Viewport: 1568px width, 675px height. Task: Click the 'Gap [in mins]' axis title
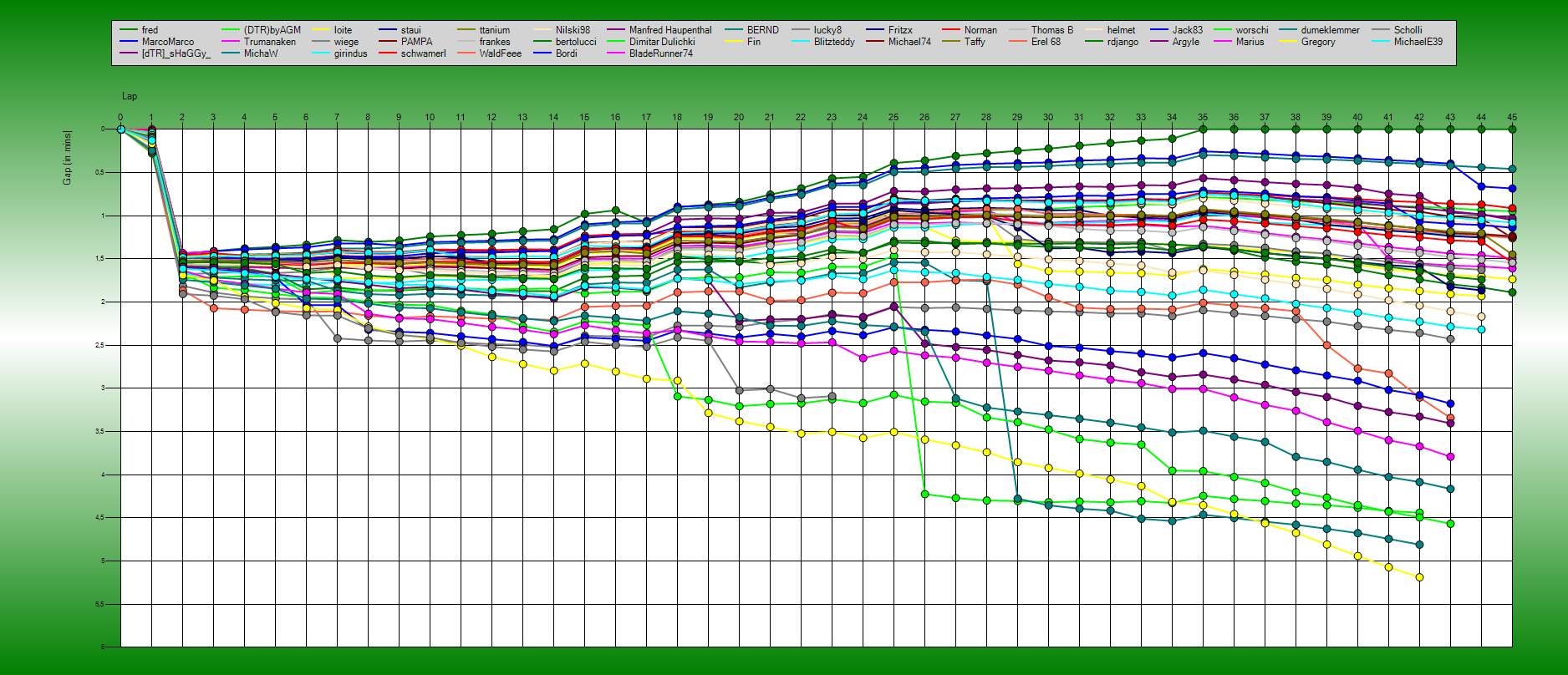click(x=67, y=157)
